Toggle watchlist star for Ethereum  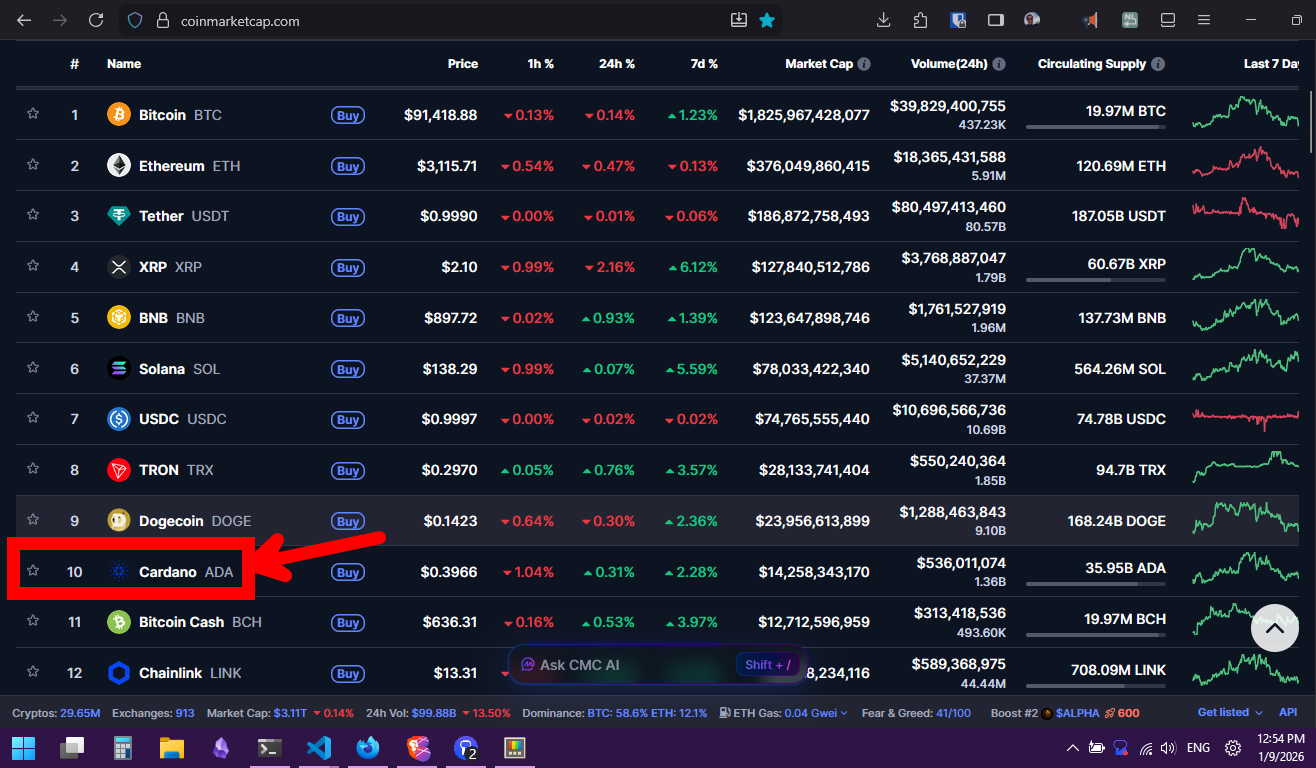(x=33, y=165)
